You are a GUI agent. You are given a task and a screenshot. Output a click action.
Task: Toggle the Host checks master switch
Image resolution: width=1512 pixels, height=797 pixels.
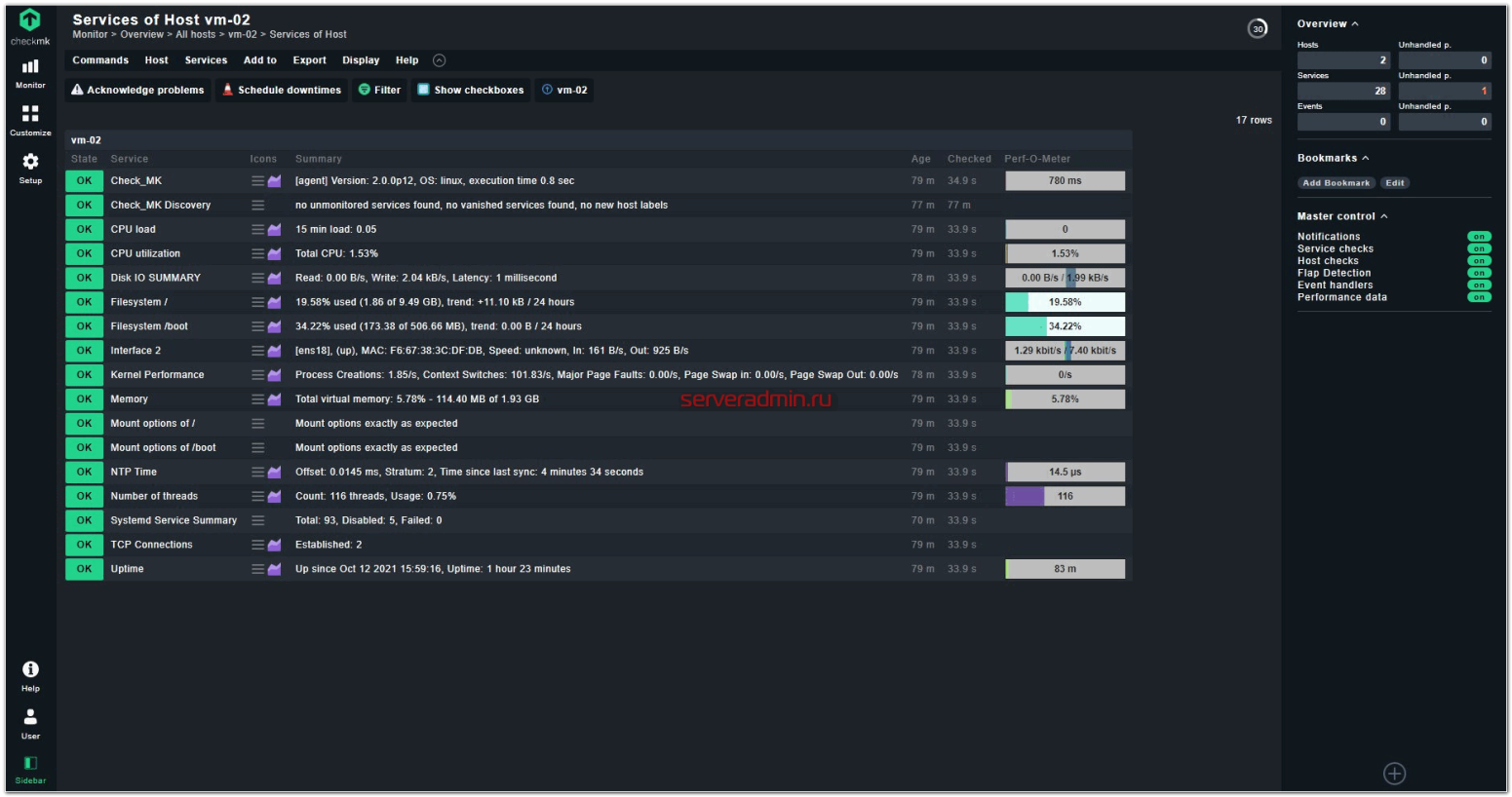click(1479, 261)
